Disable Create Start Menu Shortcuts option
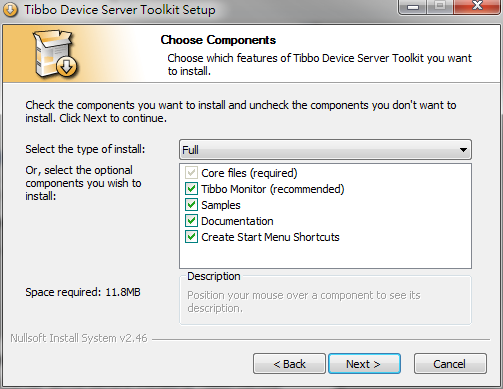Screen dimensions: 503x389 (191, 237)
